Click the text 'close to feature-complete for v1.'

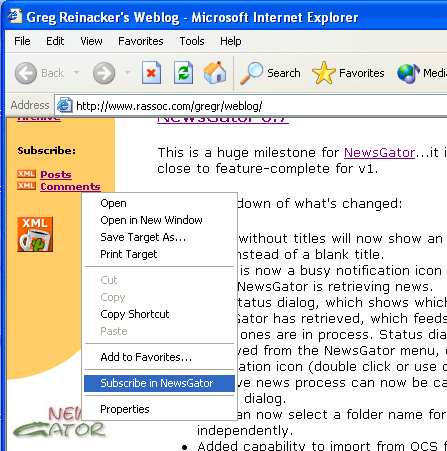click(268, 169)
